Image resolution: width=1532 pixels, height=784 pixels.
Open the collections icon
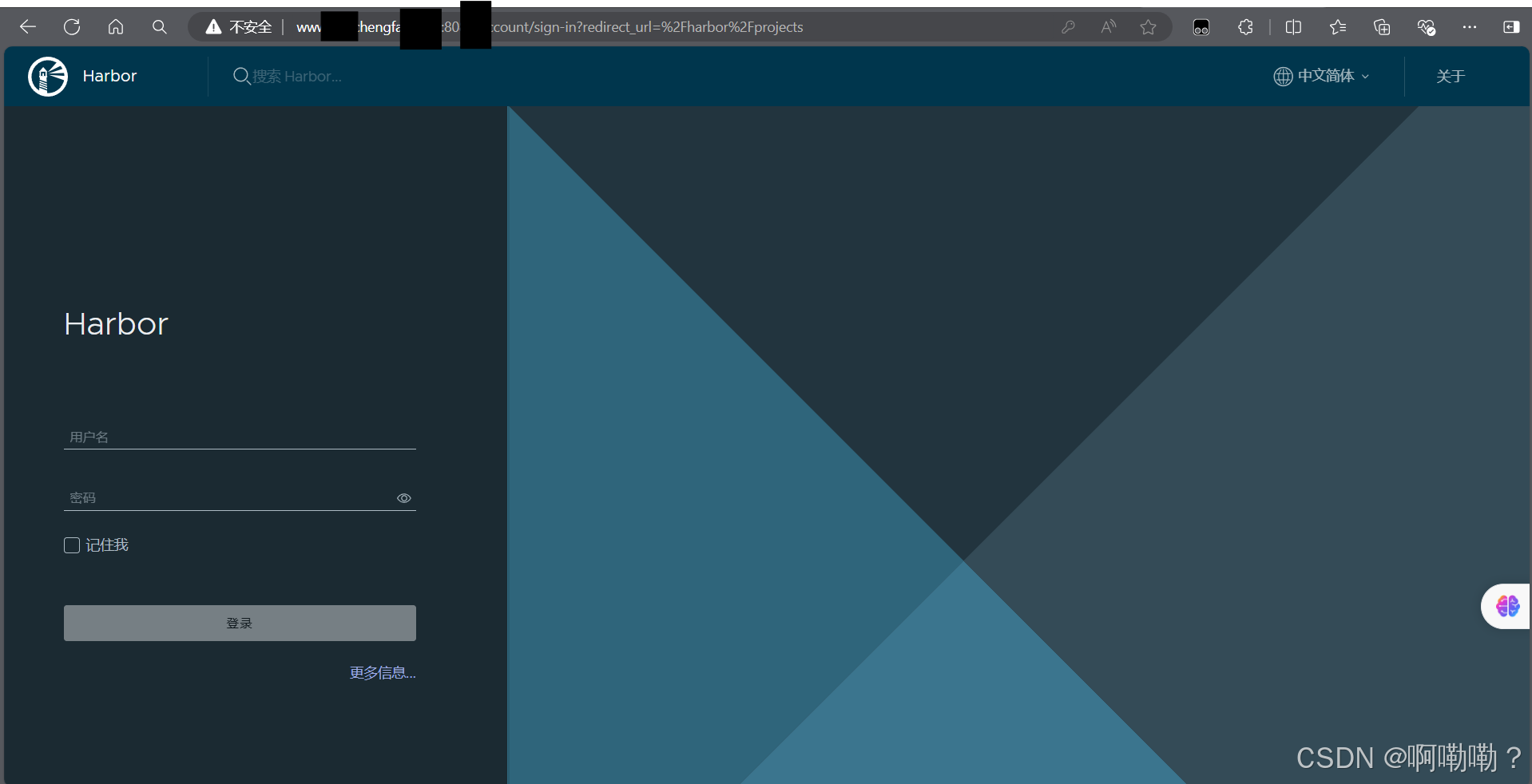[x=1382, y=27]
